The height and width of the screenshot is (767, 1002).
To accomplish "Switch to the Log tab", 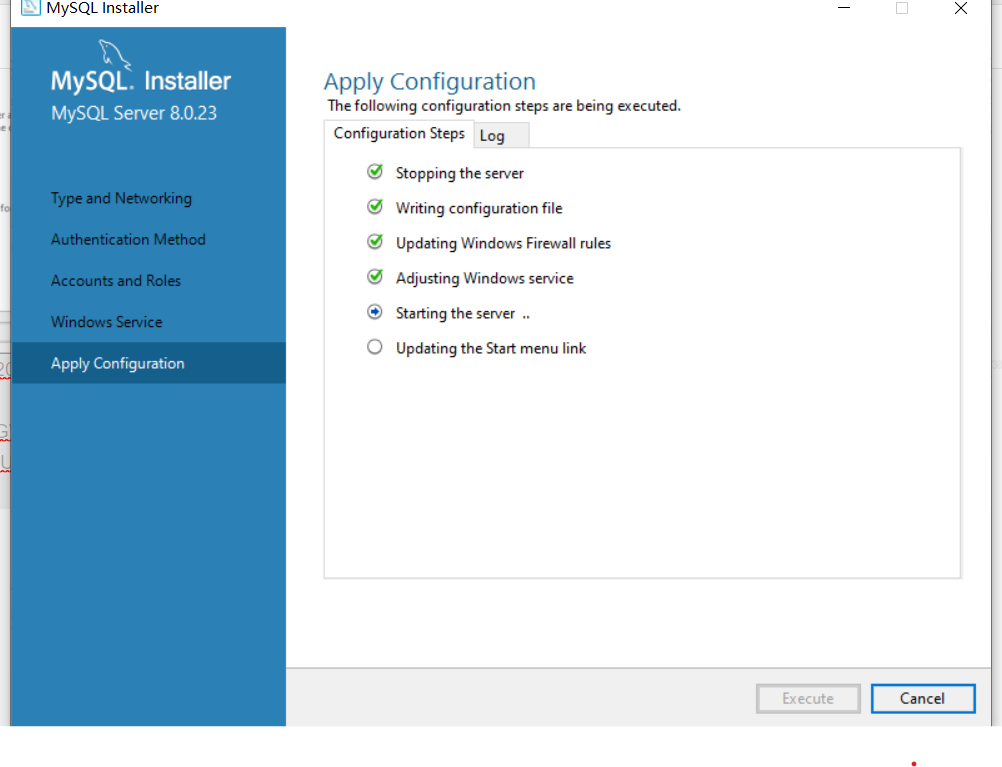I will coord(500,136).
